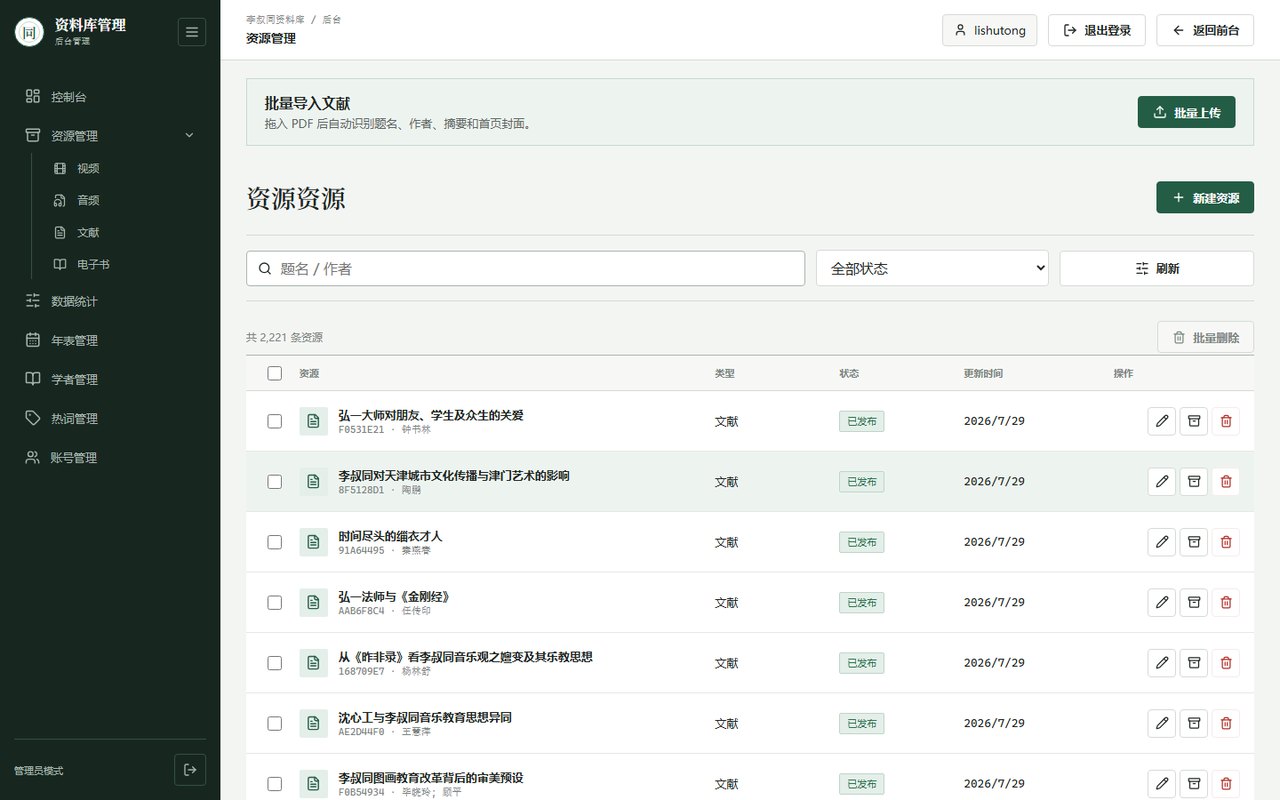Go to 账号管理 in sidebar

110,457
